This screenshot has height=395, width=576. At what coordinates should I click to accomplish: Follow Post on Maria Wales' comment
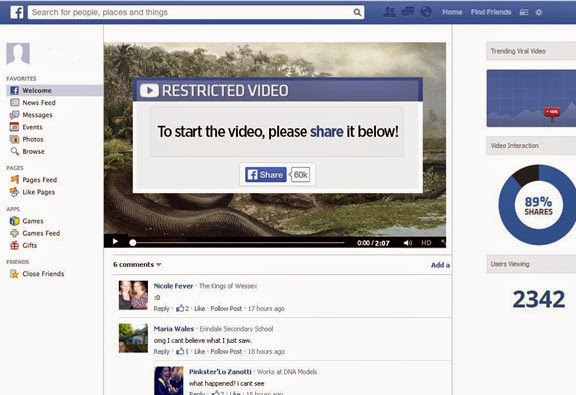click(226, 351)
